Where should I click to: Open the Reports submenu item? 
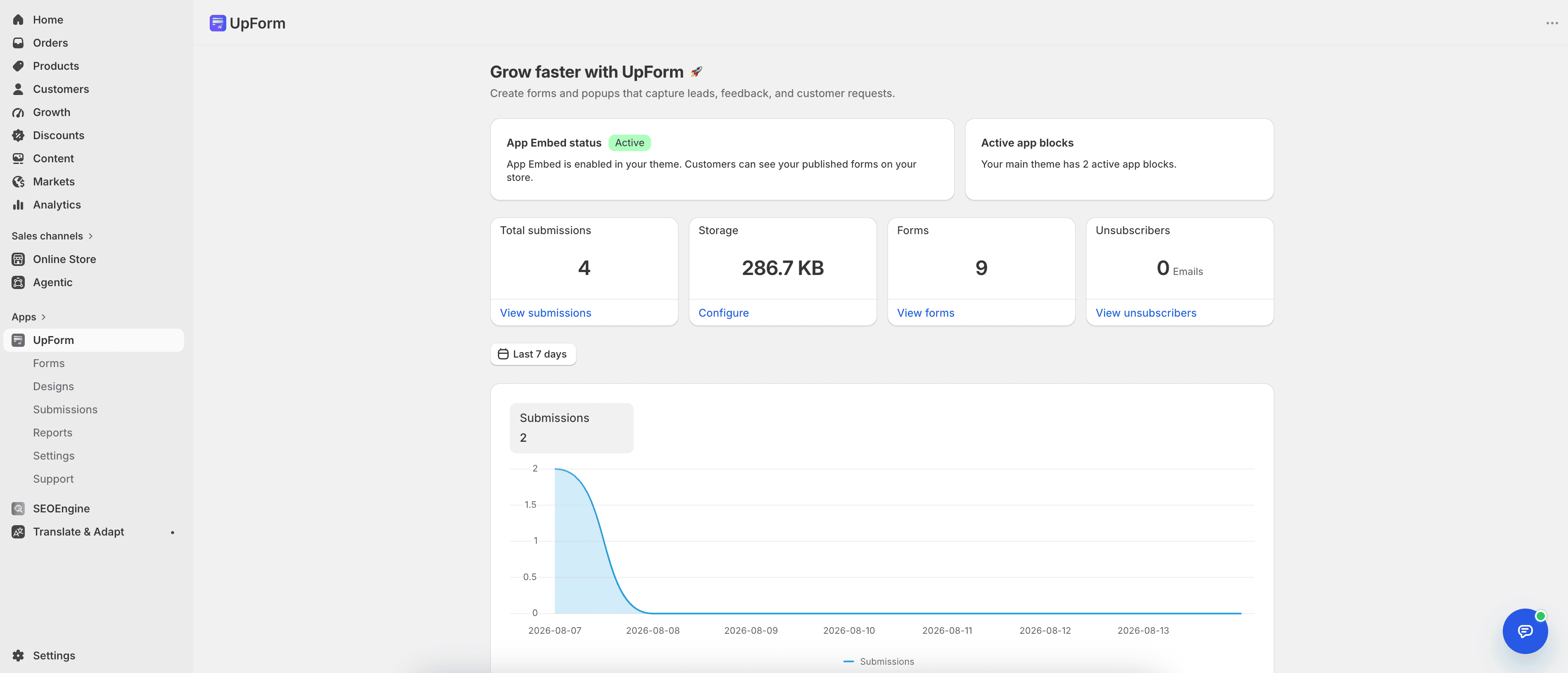52,433
